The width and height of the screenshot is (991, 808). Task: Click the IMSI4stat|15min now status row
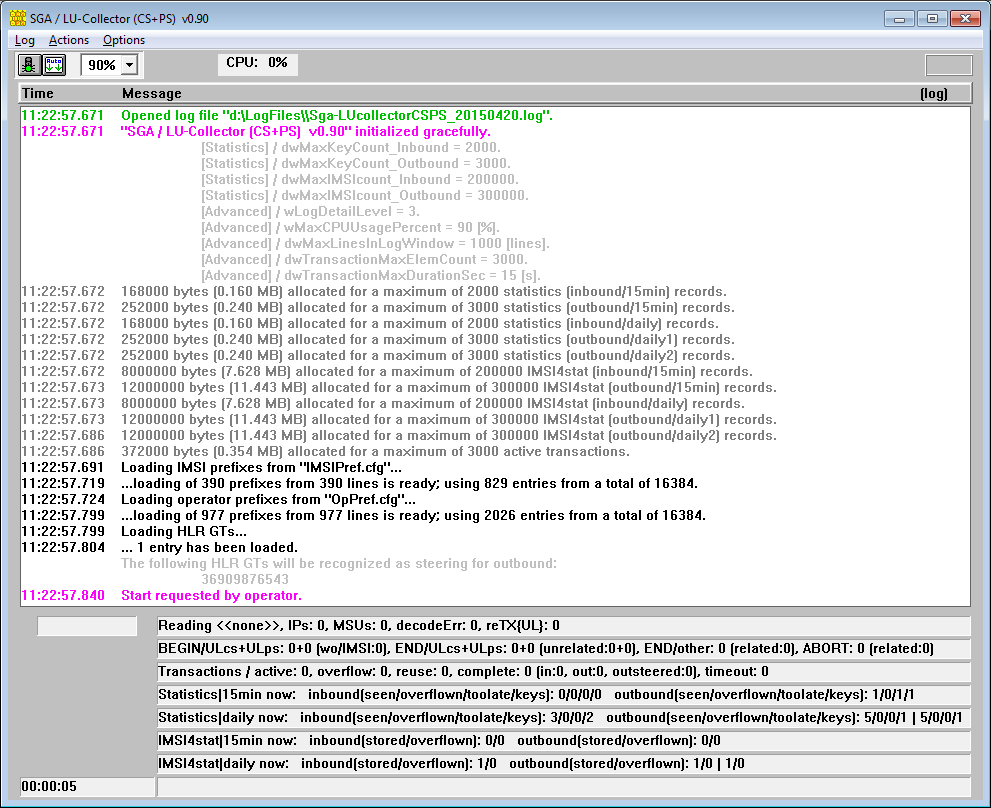(564, 740)
